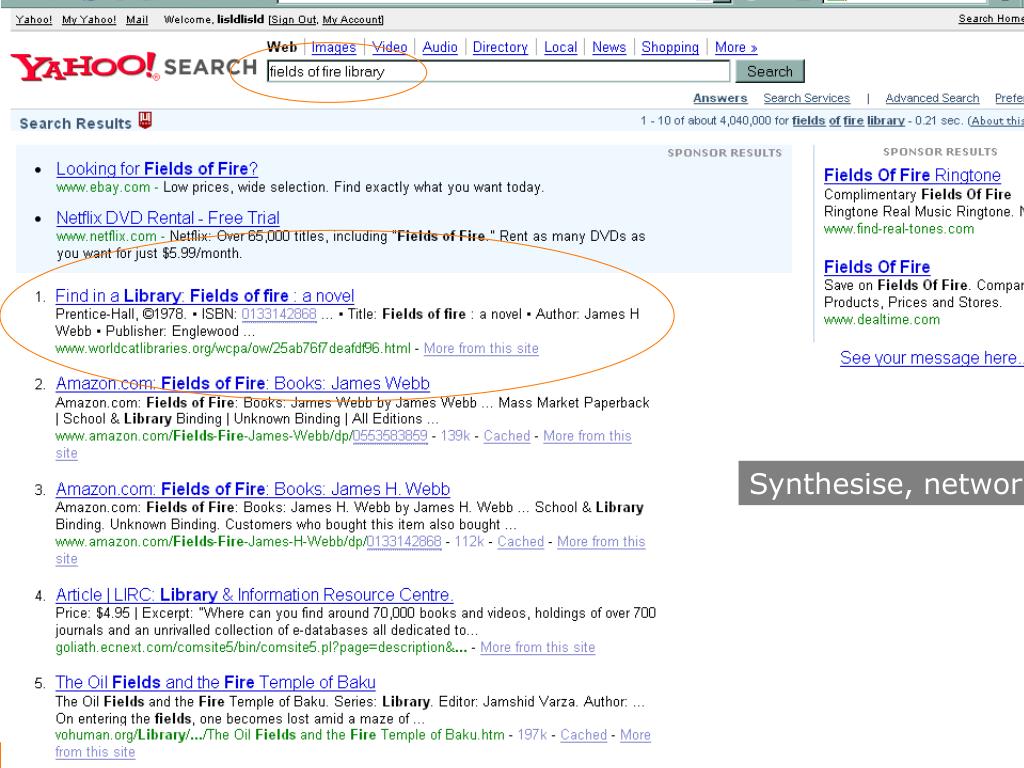The width and height of the screenshot is (1024, 768).
Task: Click the red icon beside Search Results
Action: point(145,120)
